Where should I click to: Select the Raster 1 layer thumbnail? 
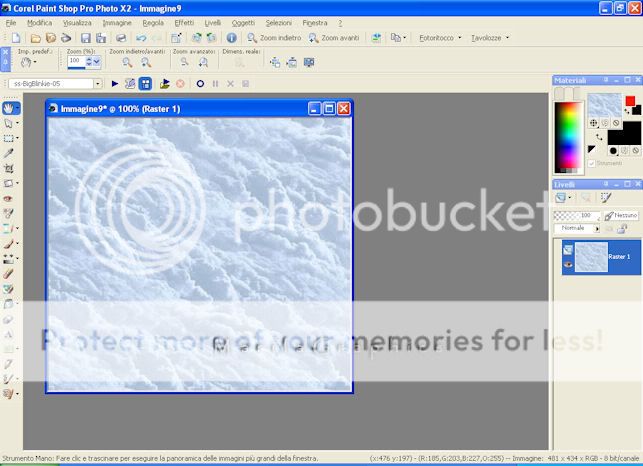point(591,257)
